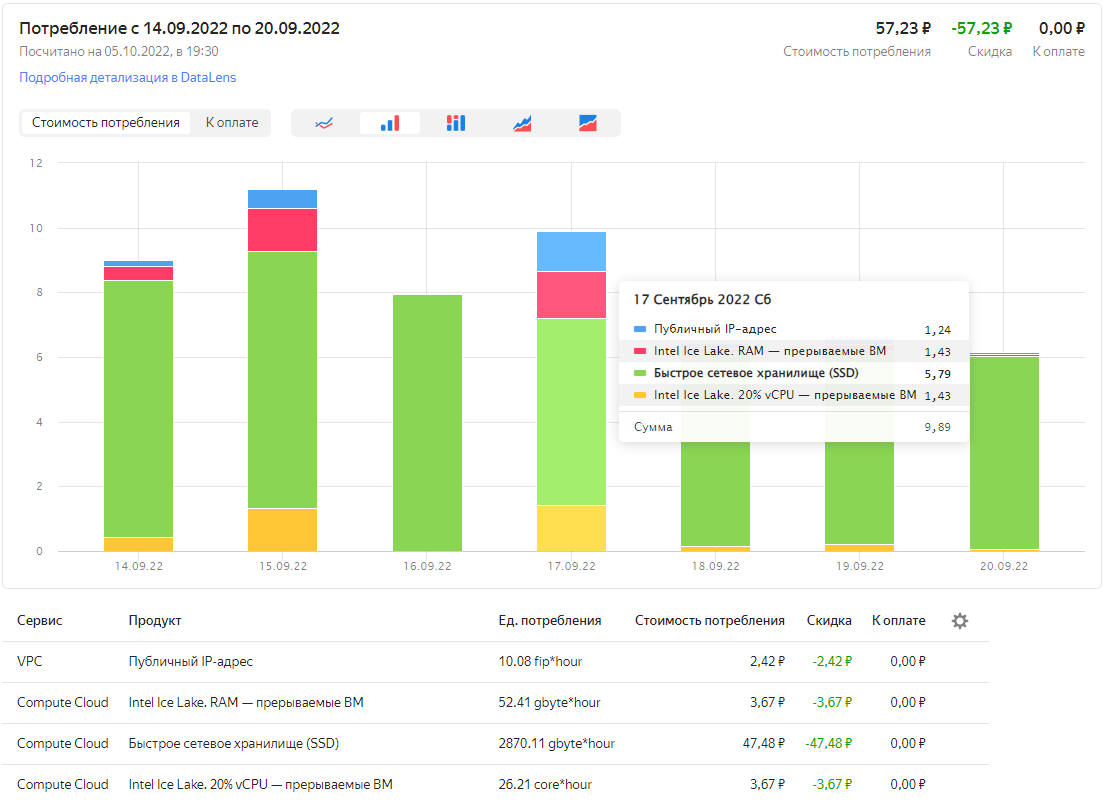Switch to the 'К оплате' tab
1104x808 pixels.
point(232,123)
